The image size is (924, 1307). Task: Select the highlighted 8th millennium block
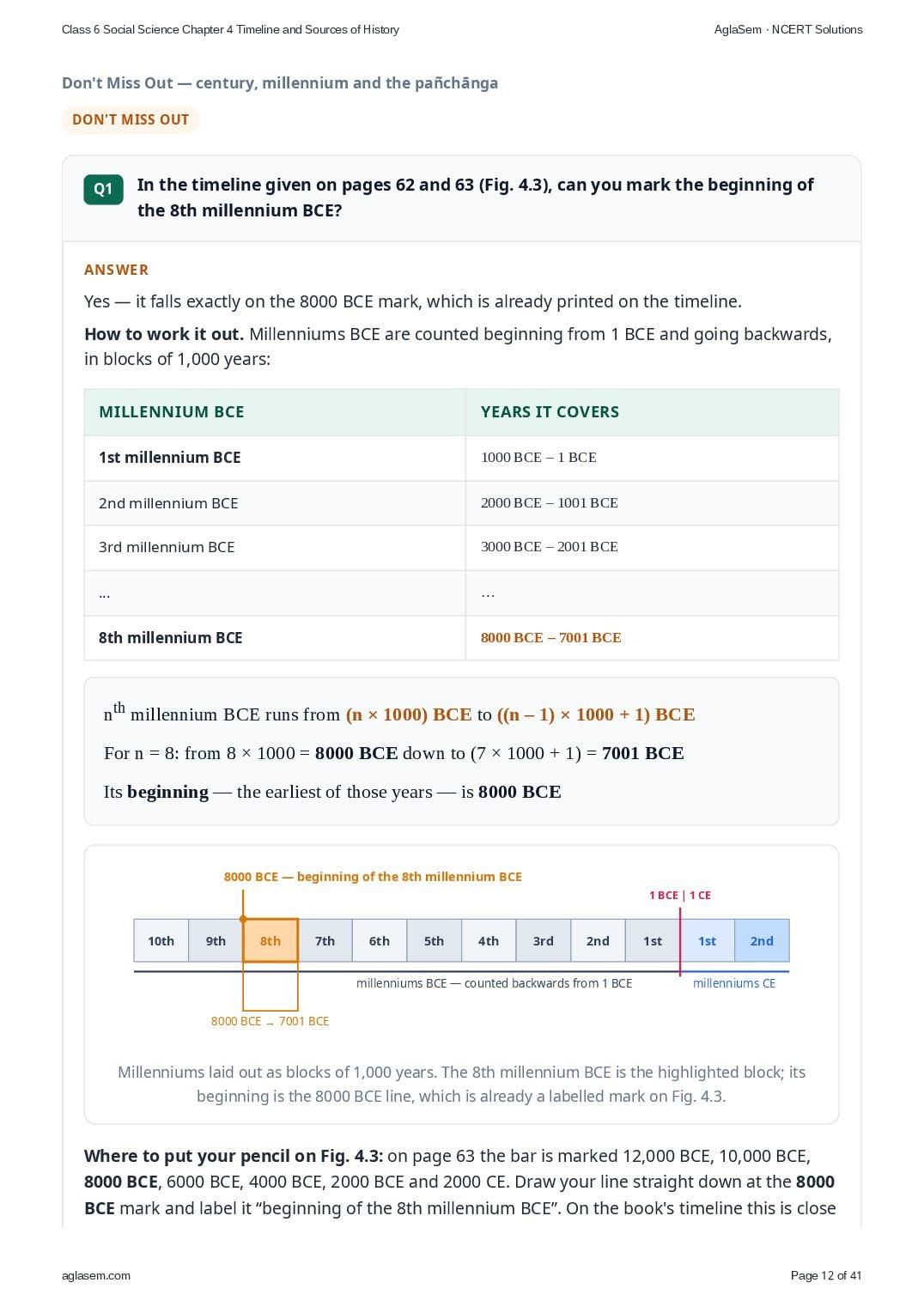click(271, 940)
